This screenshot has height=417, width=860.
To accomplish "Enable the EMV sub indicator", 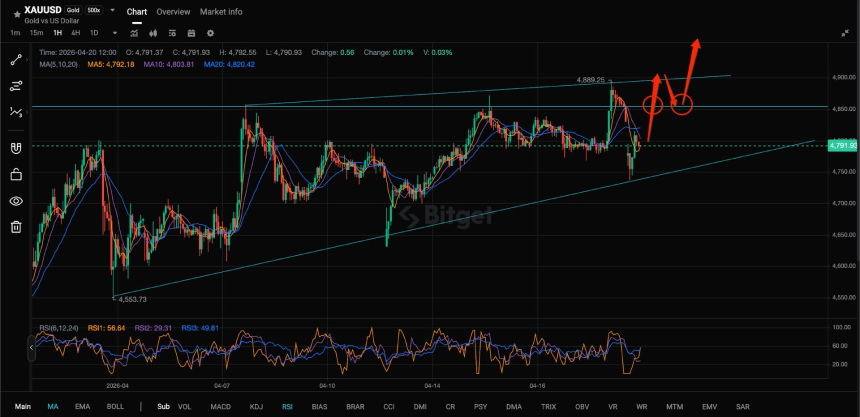I will 710,407.
